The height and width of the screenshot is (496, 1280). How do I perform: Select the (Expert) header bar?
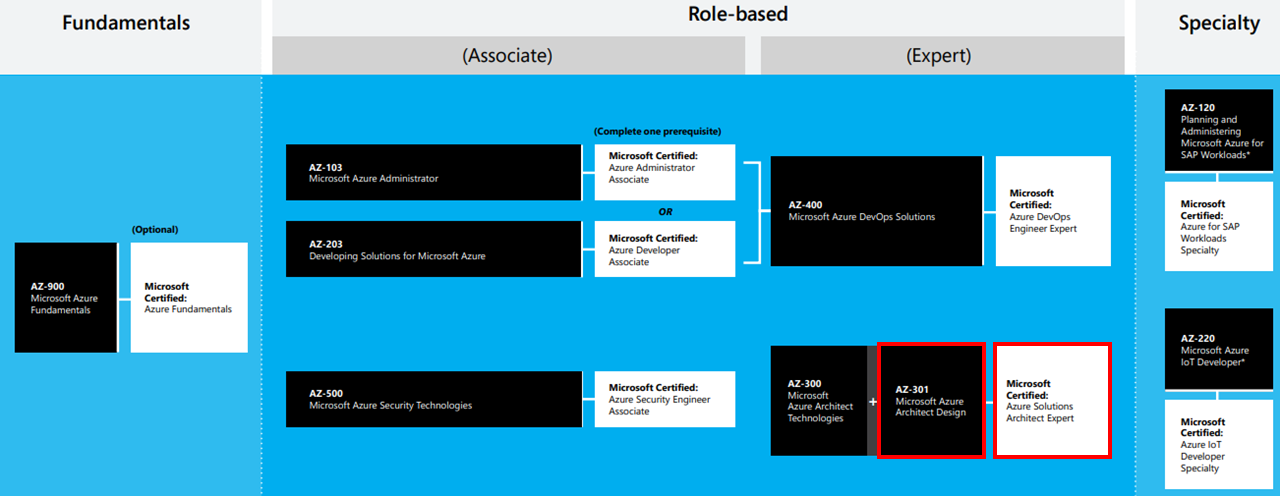coord(942,56)
